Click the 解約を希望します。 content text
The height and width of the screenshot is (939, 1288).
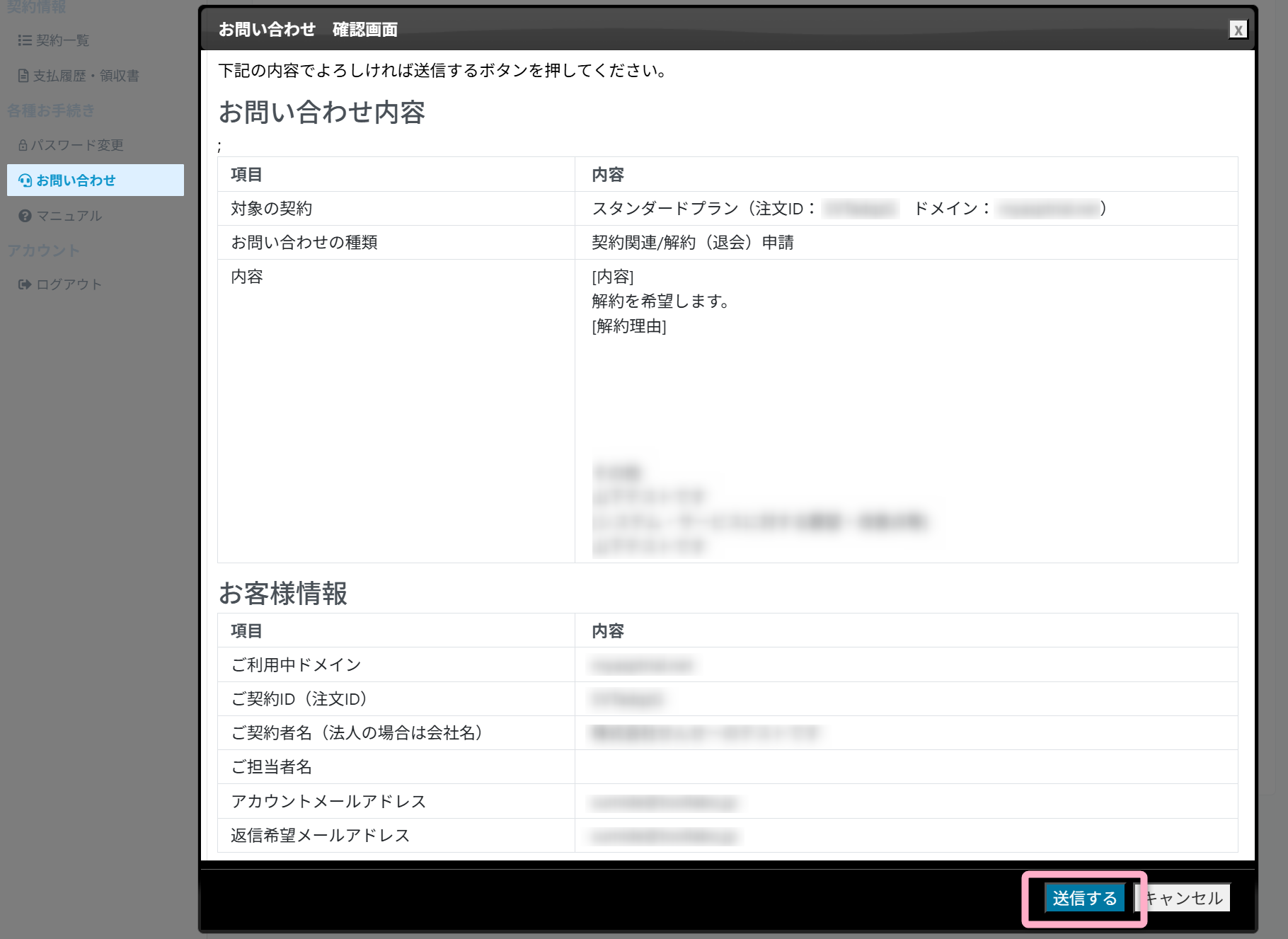[660, 301]
